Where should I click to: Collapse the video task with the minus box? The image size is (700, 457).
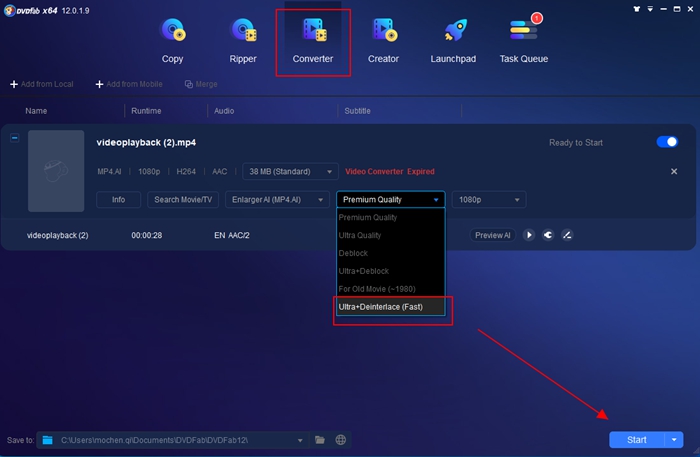[x=14, y=138]
